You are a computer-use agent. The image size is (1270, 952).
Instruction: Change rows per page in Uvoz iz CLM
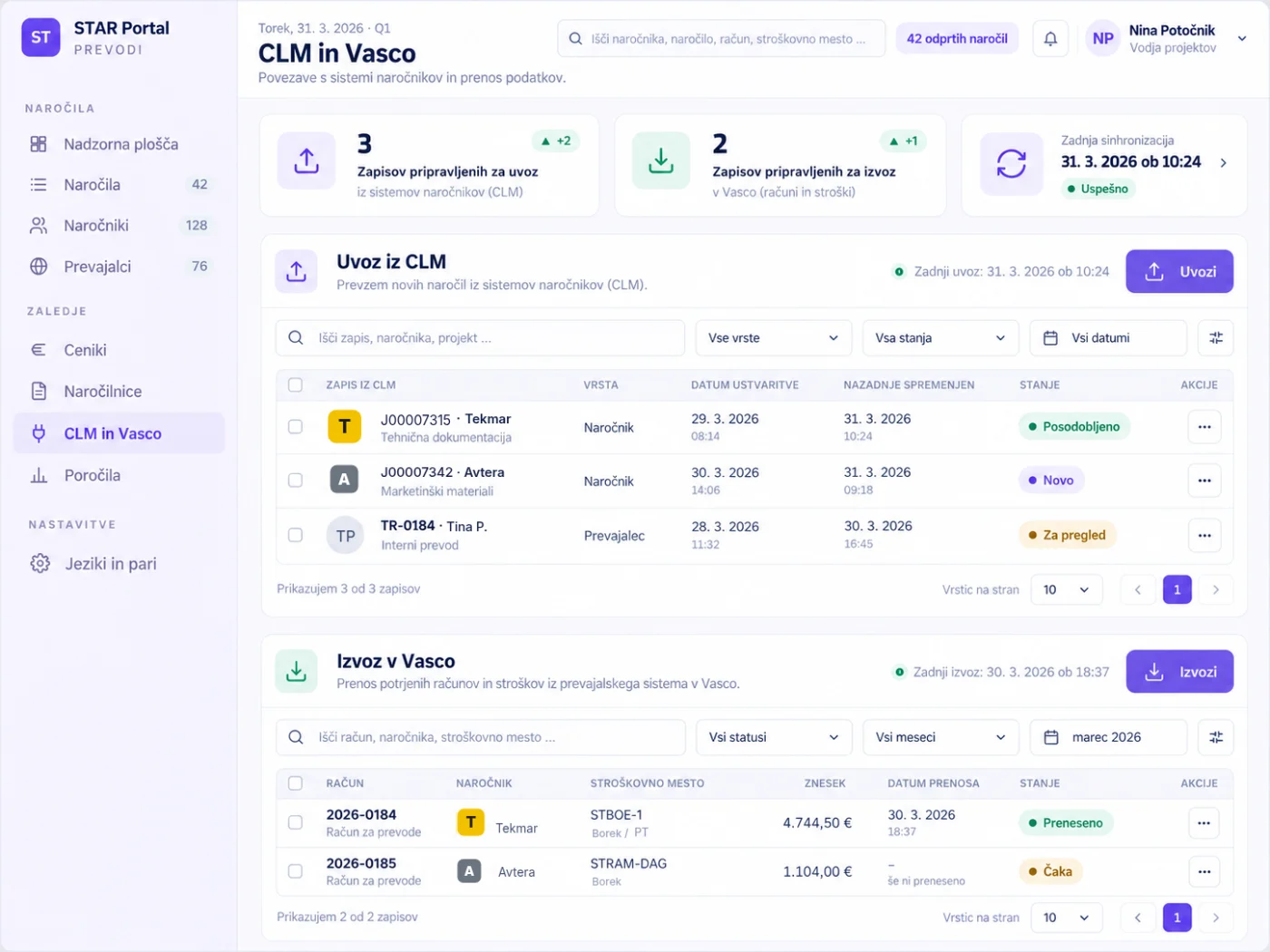pos(1066,590)
